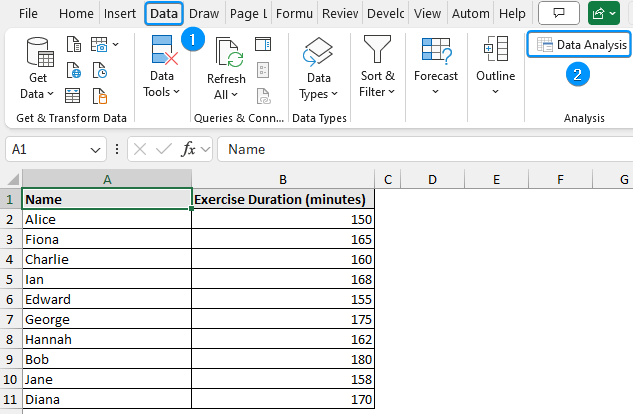This screenshot has width=633, height=414.
Task: Open the Data Tools group
Action: coord(162,67)
